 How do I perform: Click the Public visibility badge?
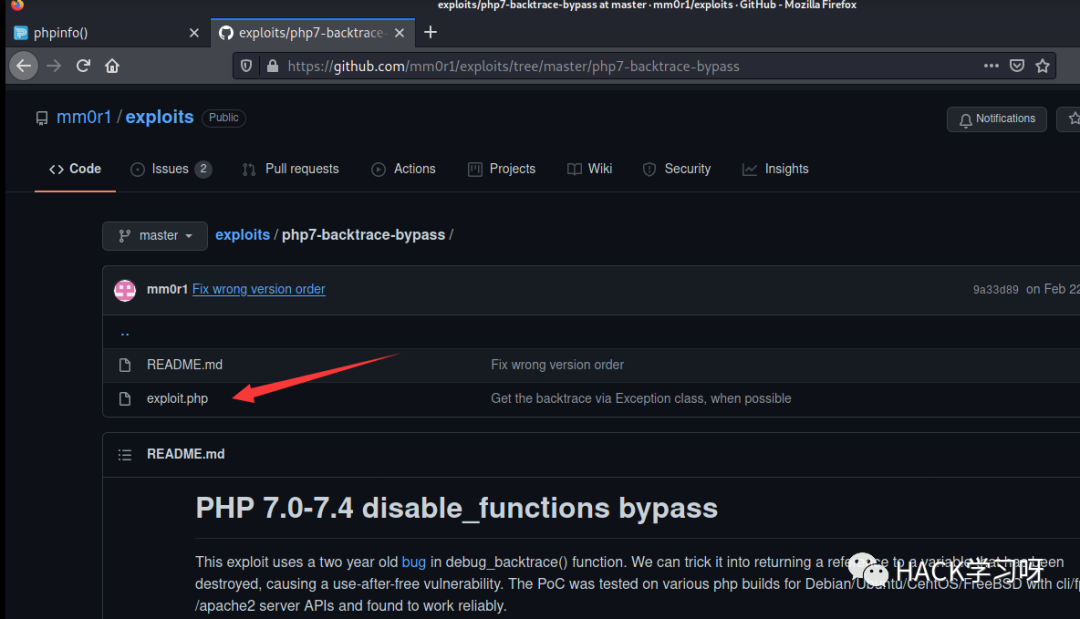tap(224, 118)
